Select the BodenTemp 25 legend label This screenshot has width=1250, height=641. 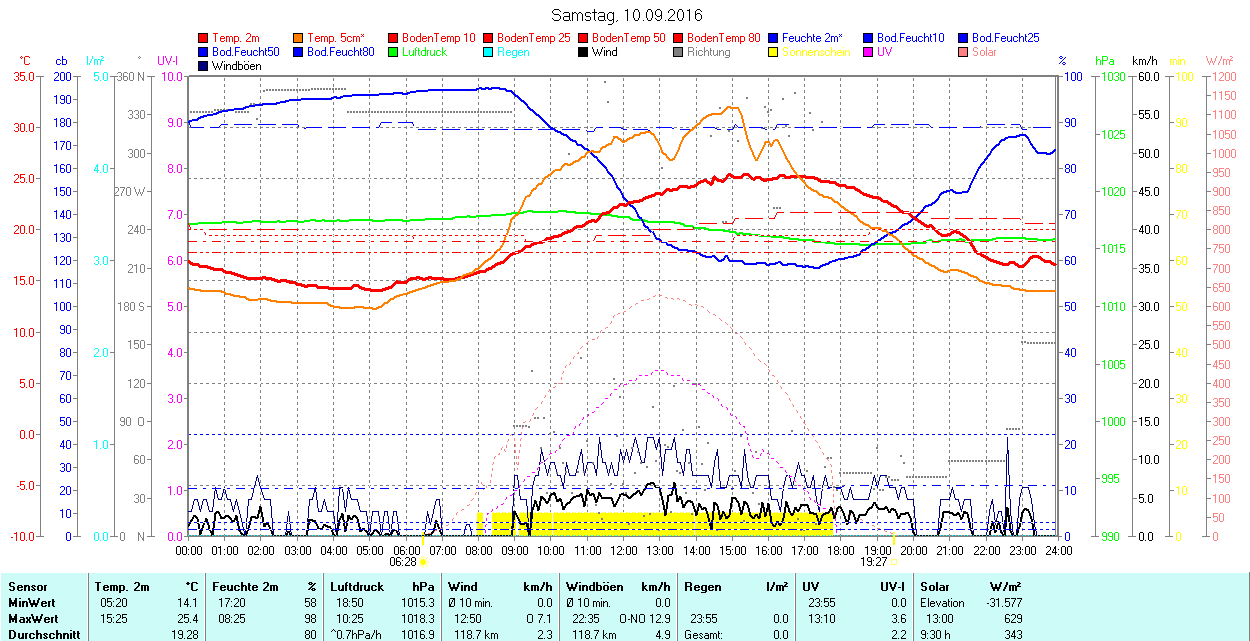tap(534, 37)
